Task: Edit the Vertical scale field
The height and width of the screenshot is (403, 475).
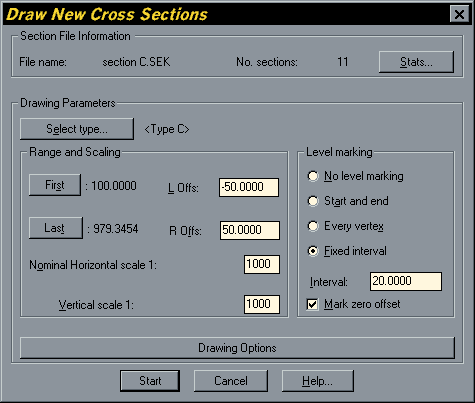Action: pos(262,304)
